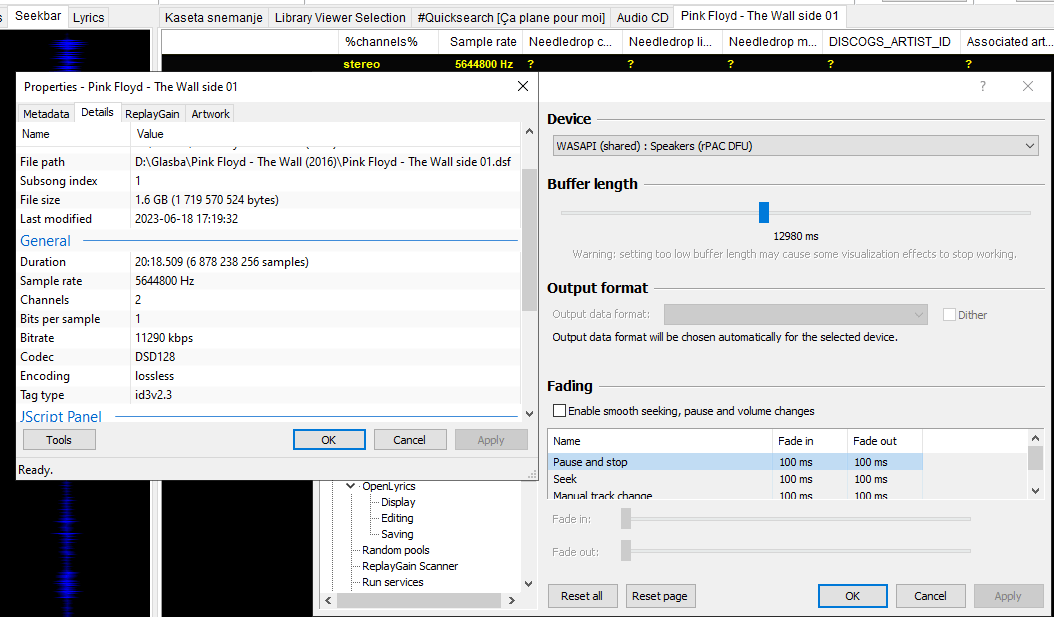The image size is (1054, 617).
Task: Select Pink Floyd - The Wall side 01 tab
Action: pos(760,15)
